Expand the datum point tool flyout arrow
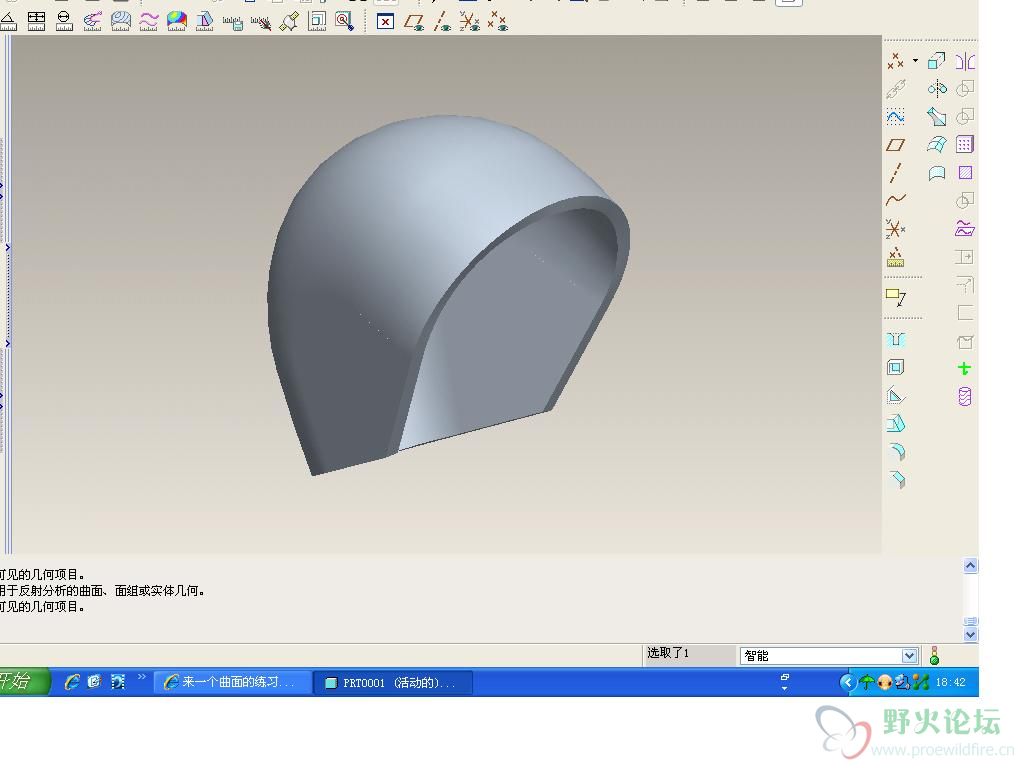Viewport: 1024px width, 768px height. [915, 61]
